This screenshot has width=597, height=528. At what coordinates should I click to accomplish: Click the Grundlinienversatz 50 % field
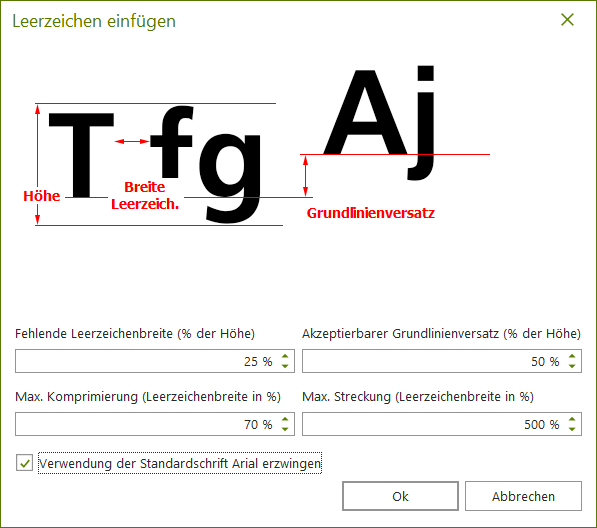pos(442,361)
